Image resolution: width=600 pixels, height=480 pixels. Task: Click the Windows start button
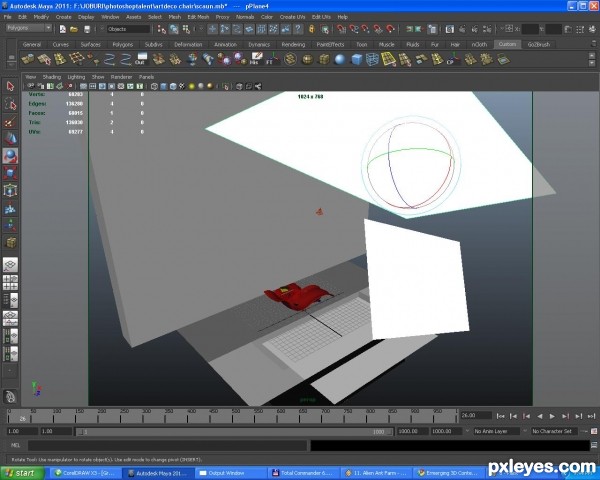point(23,473)
